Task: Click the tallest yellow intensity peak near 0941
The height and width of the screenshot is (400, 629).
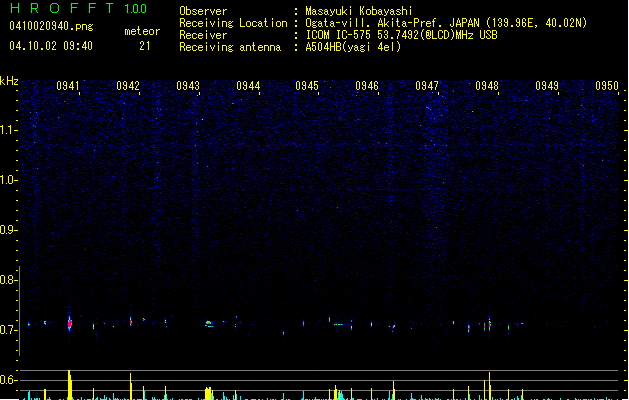Action: [70, 385]
